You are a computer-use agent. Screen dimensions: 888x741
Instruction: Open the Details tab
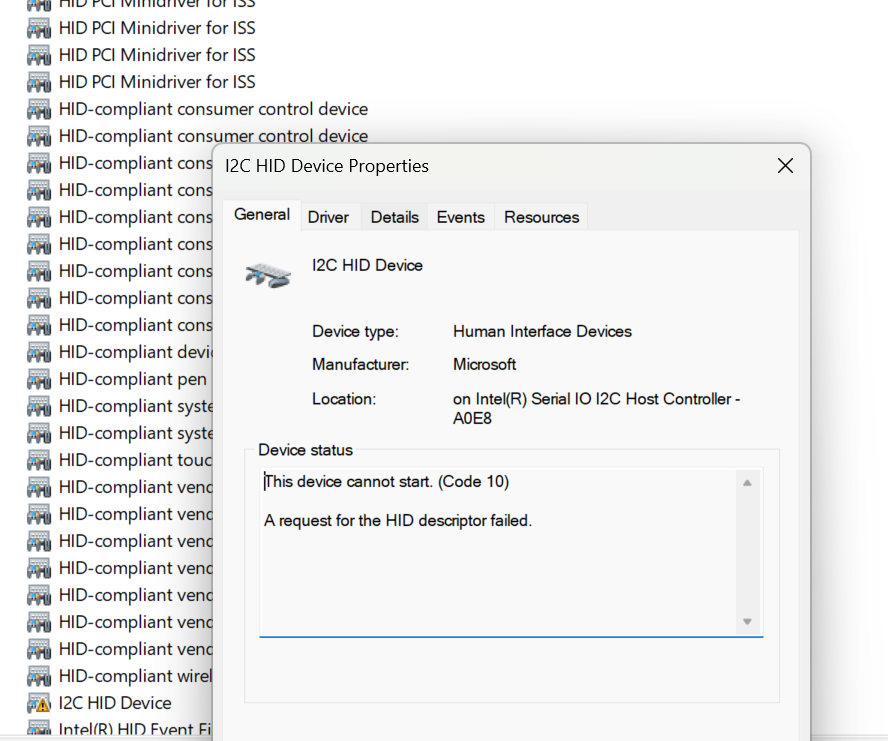pyautogui.click(x=394, y=217)
